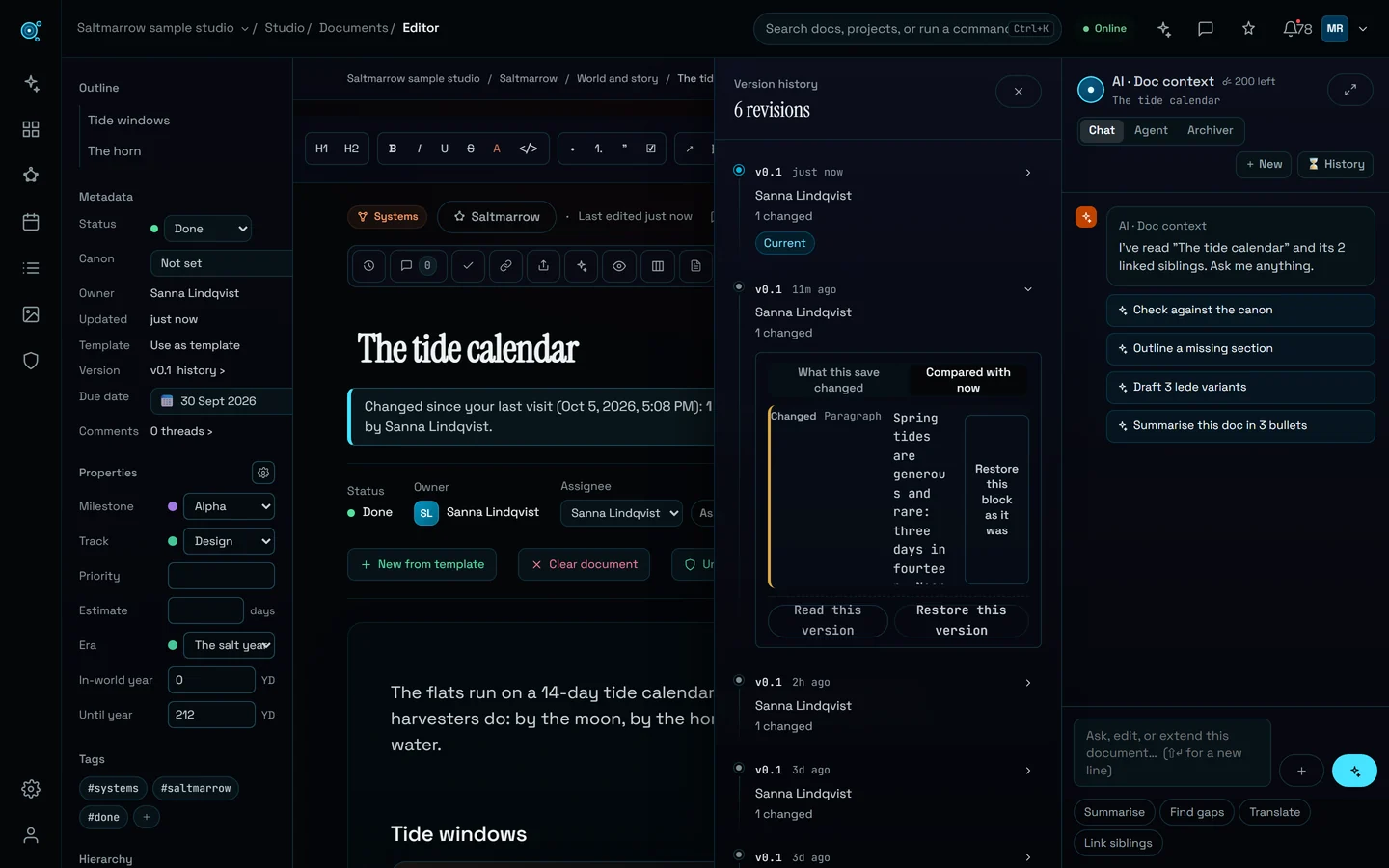Open the shield icon in left sidebar

click(x=31, y=361)
